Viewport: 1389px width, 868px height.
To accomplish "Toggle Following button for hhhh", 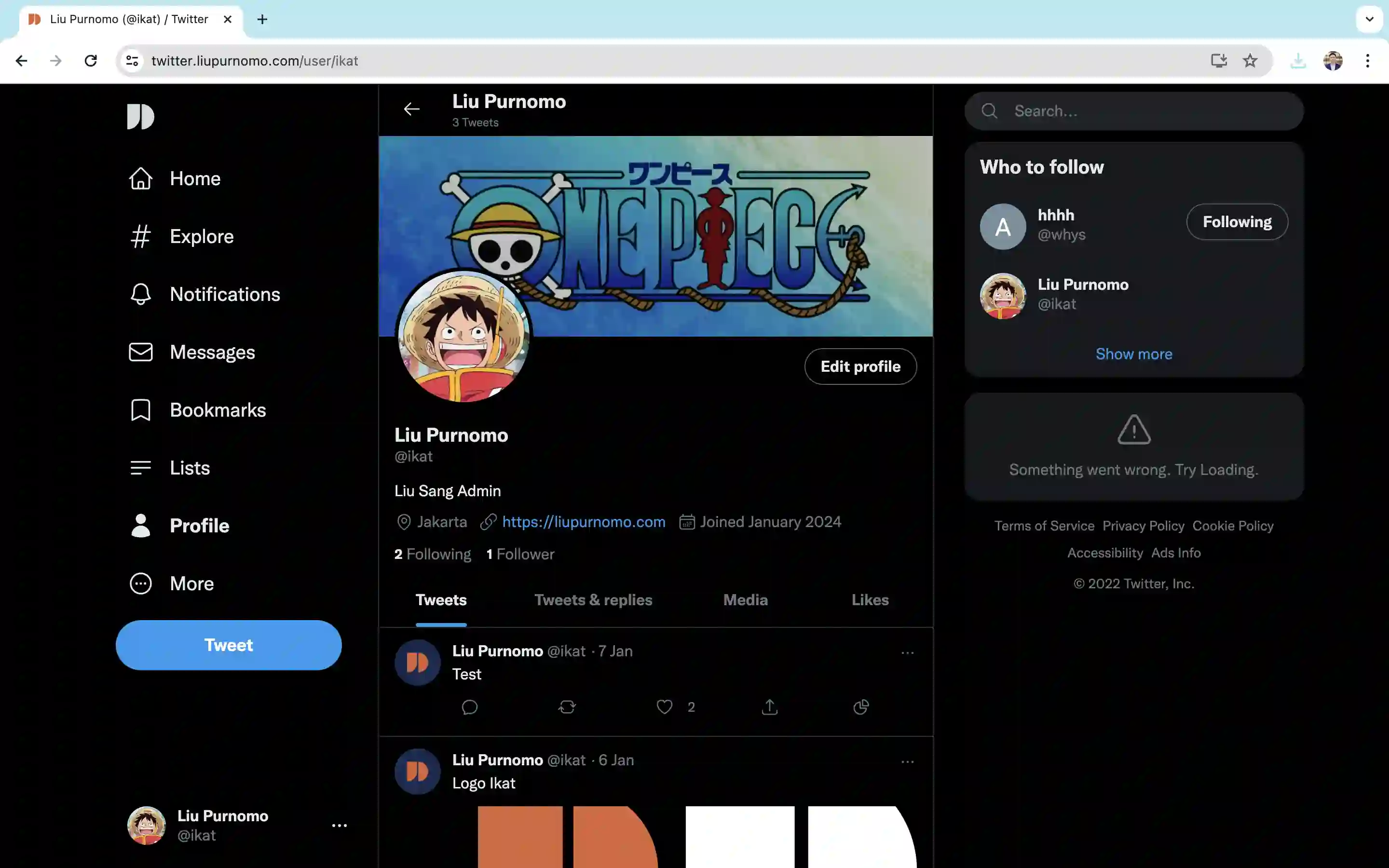I will (1237, 222).
